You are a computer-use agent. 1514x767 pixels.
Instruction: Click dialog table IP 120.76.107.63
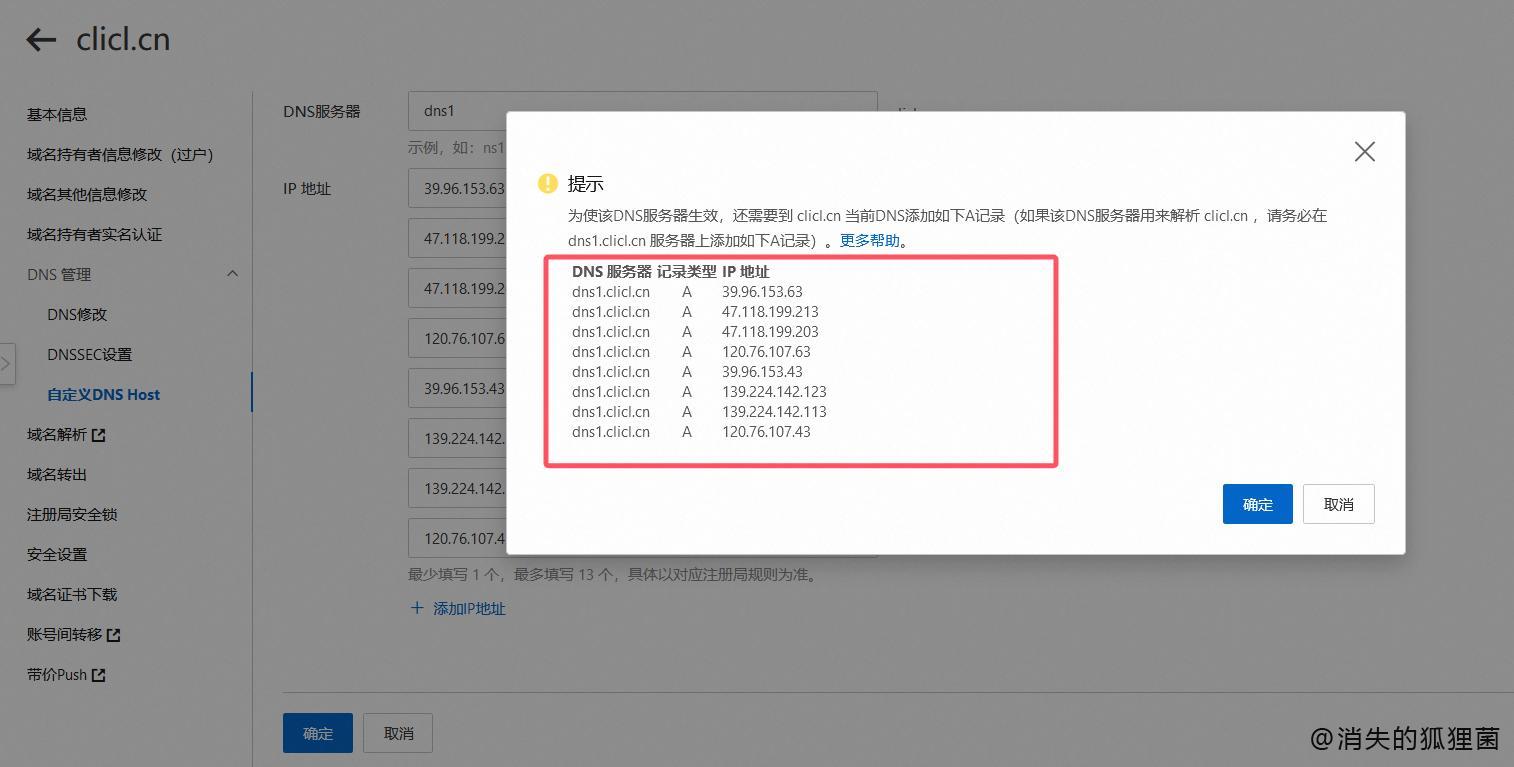point(766,352)
